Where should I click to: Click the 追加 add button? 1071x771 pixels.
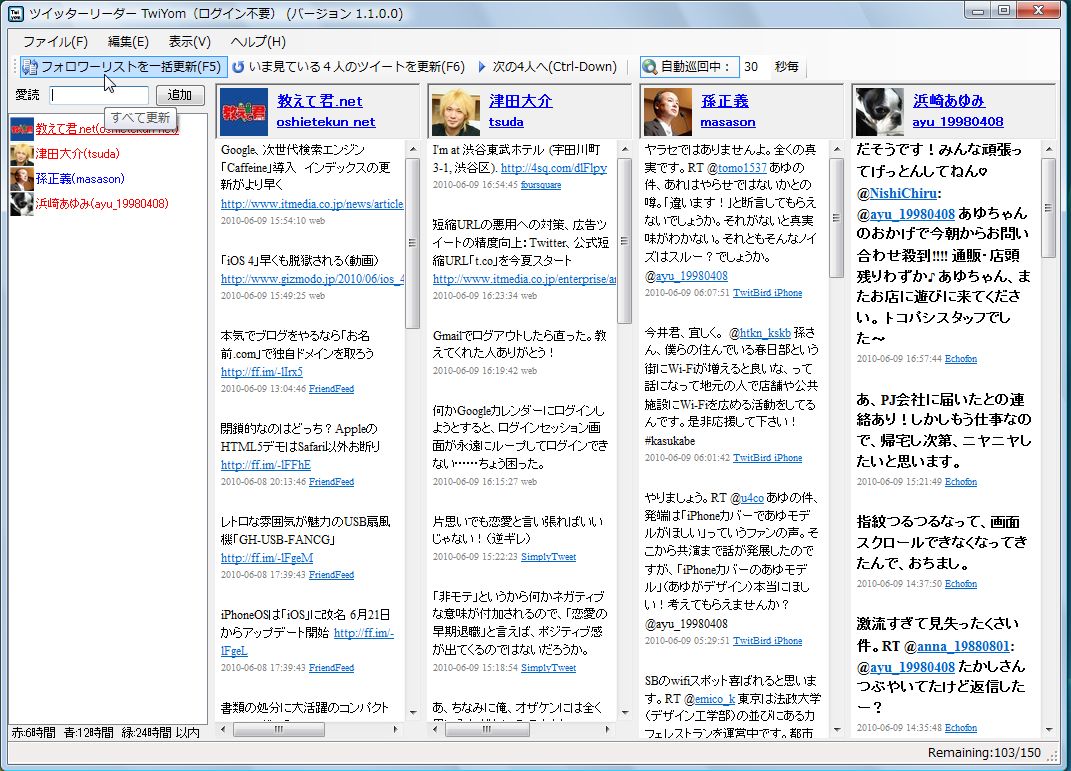click(x=180, y=95)
